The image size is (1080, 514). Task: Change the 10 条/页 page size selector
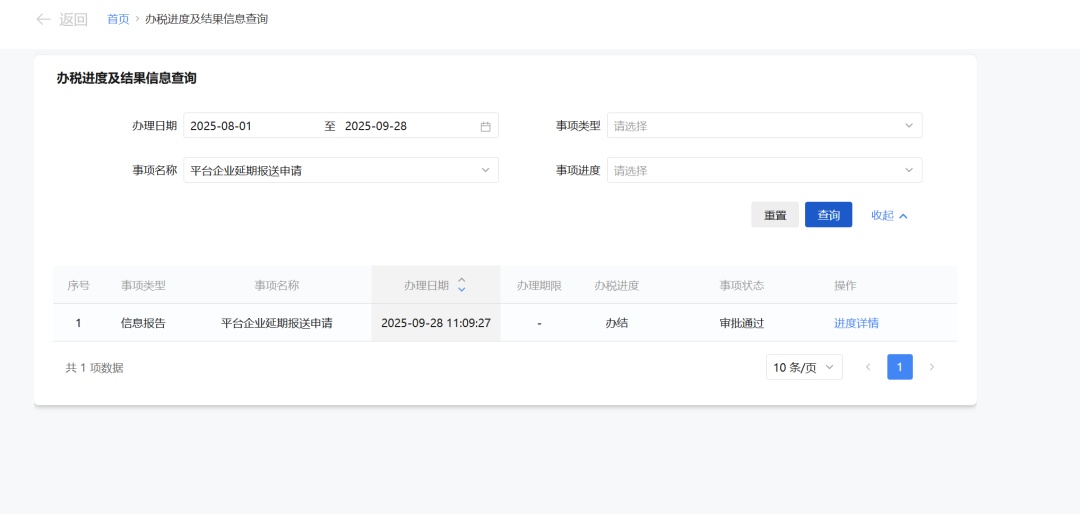tap(803, 368)
